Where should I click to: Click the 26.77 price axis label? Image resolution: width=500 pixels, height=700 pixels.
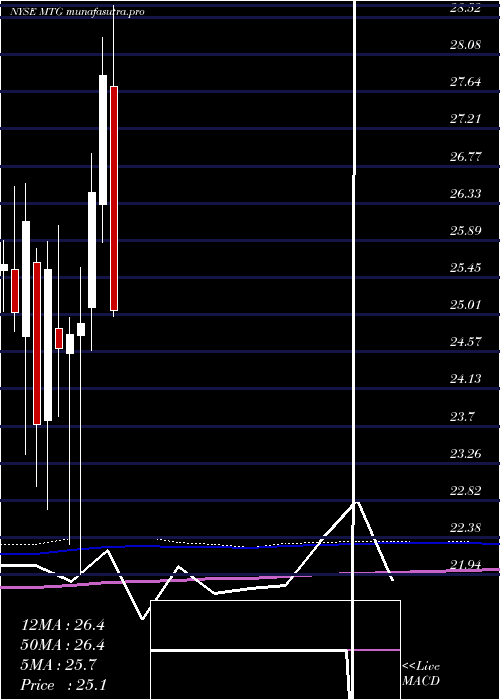(x=465, y=156)
